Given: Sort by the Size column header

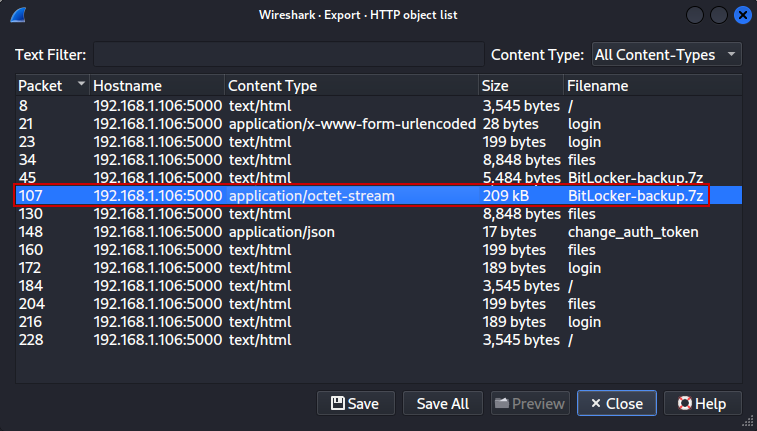Looking at the screenshot, I should point(518,85).
